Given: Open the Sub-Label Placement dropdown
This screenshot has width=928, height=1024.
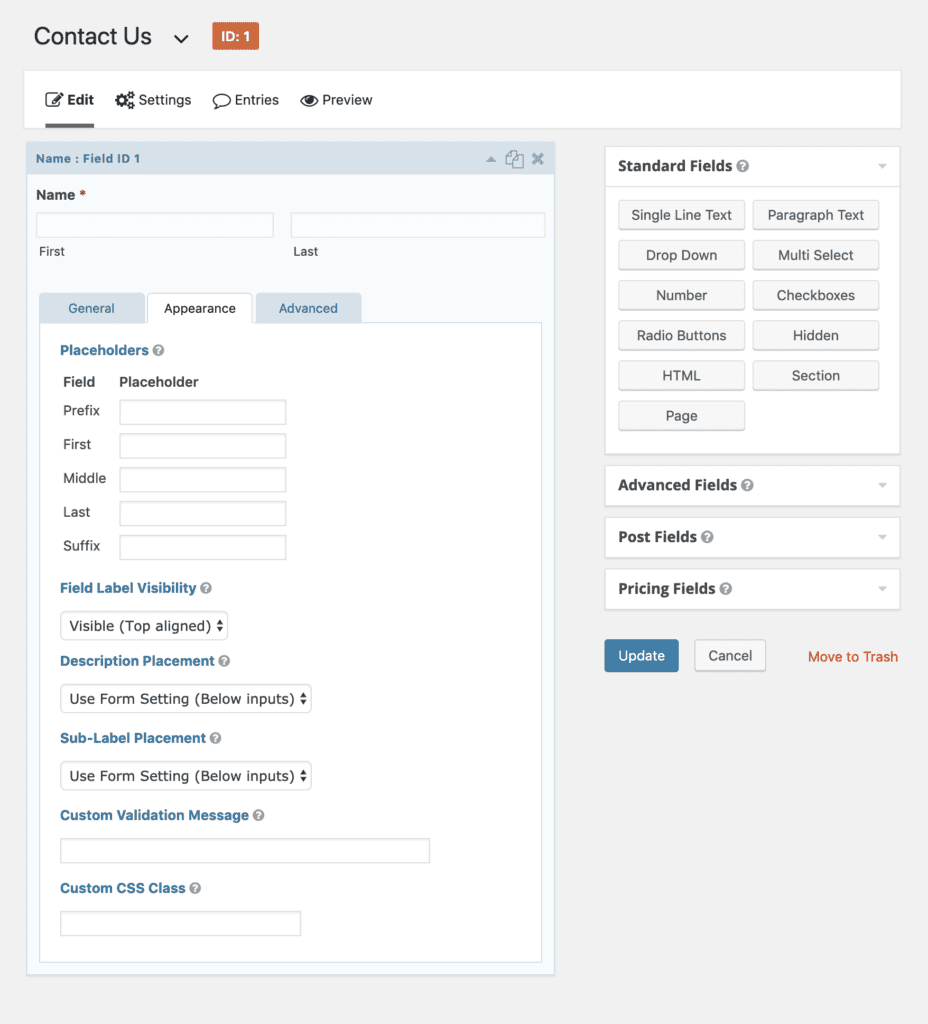Looking at the screenshot, I should coord(185,776).
